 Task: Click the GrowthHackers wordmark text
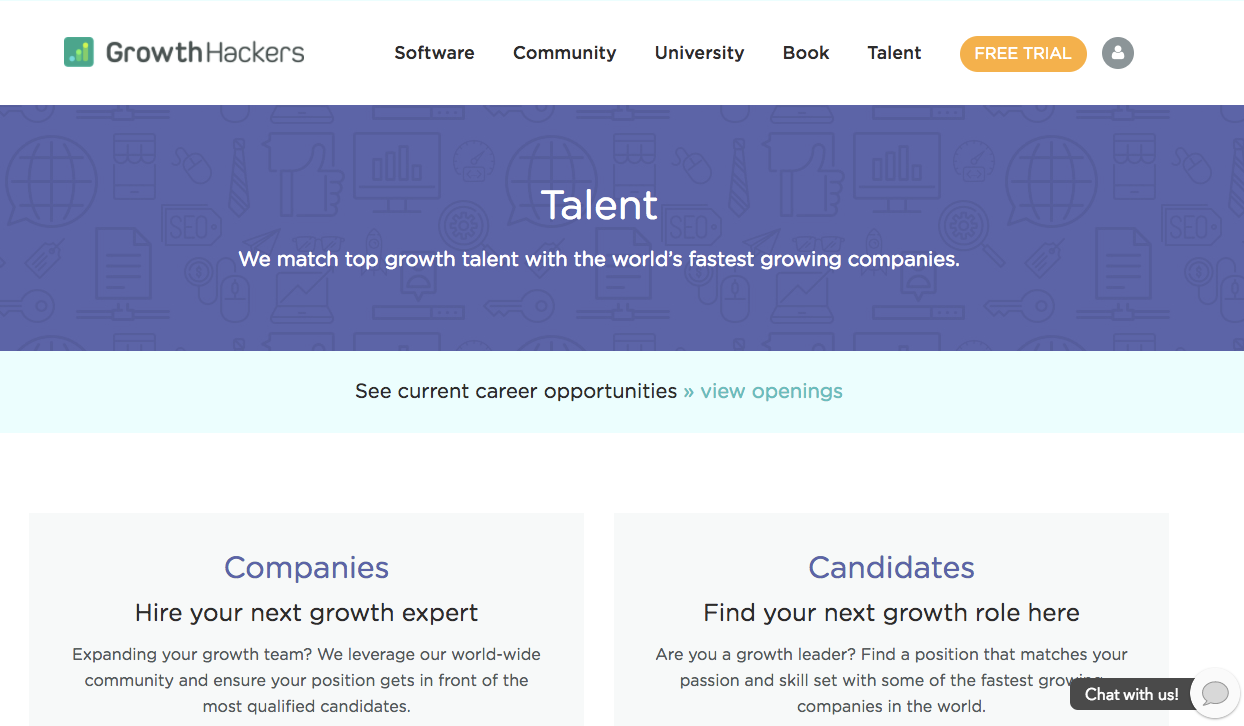click(x=205, y=52)
